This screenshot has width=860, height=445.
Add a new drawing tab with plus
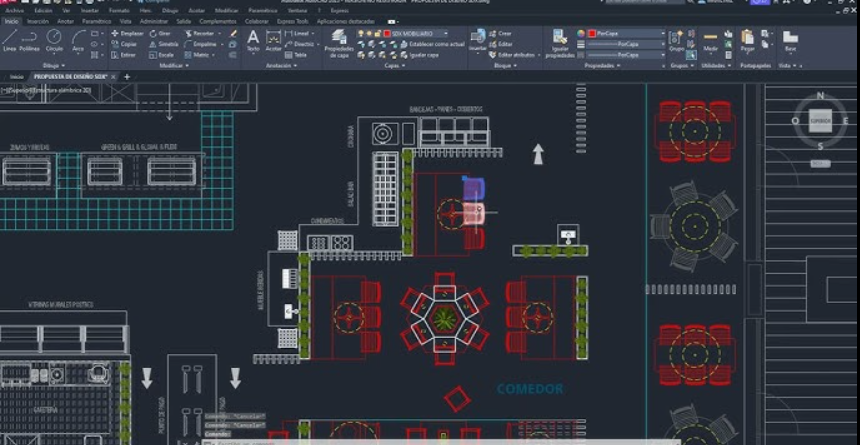[127, 76]
